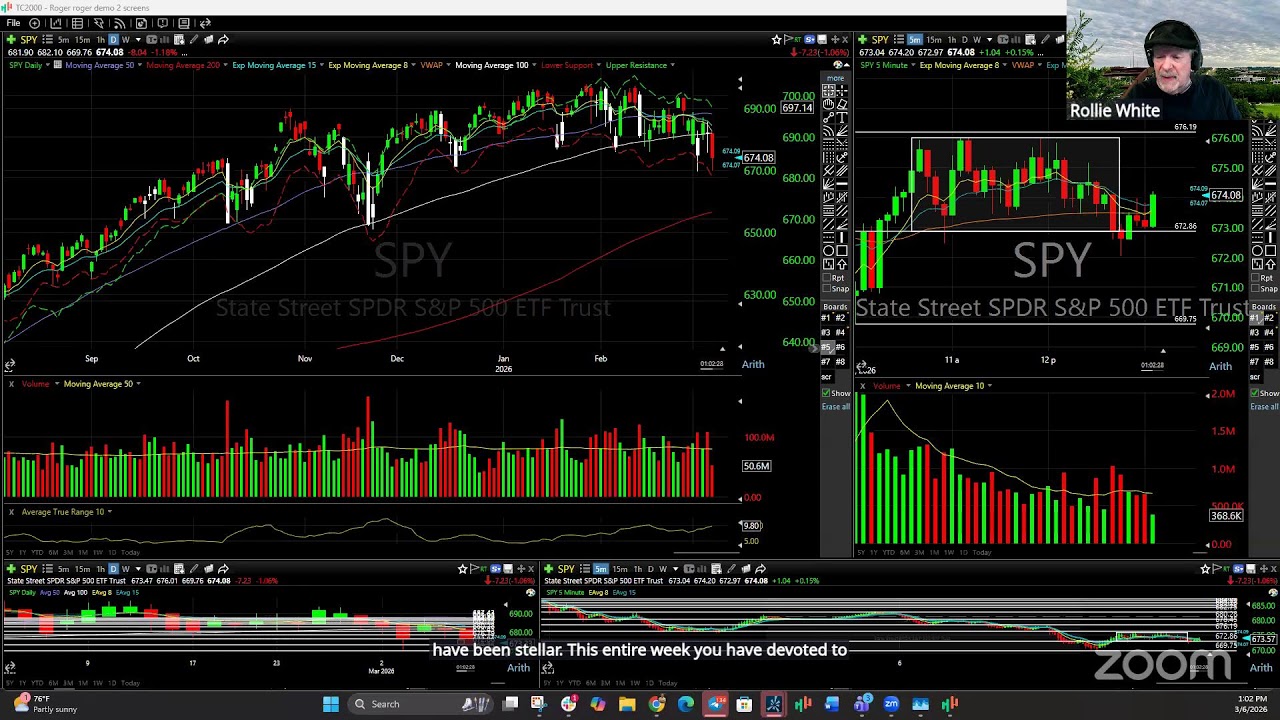Viewport: 1280px width, 720px height.
Task: Click the add (plus circle) icon in top toolbar
Action: coord(35,23)
